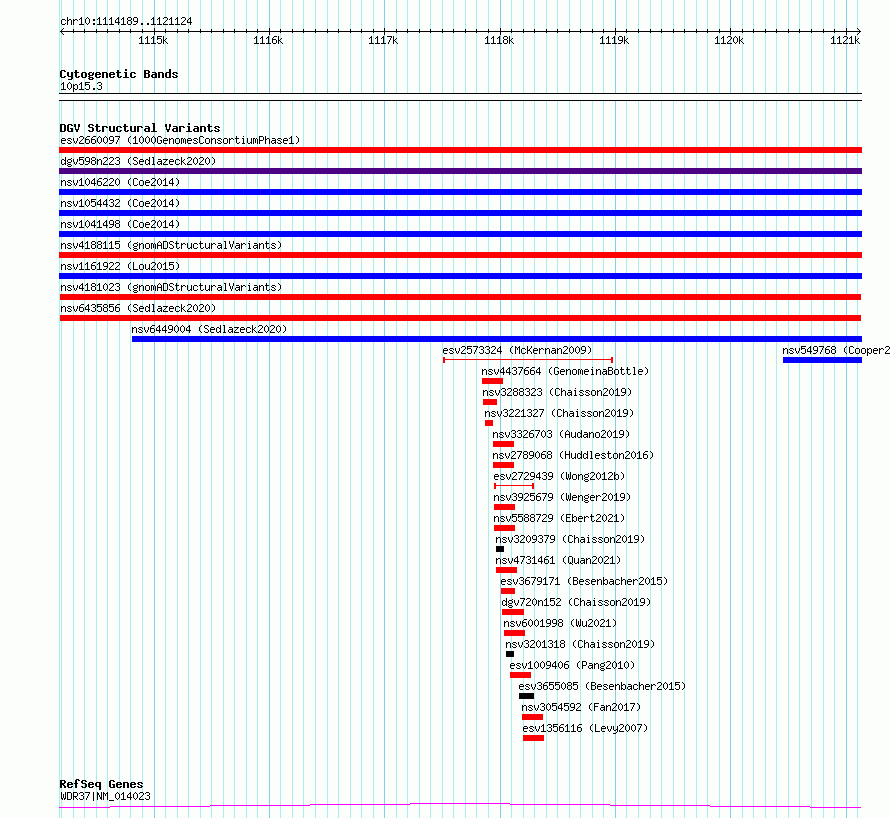Click the 1120k ruler tick label
The height and width of the screenshot is (818, 890).
(729, 40)
